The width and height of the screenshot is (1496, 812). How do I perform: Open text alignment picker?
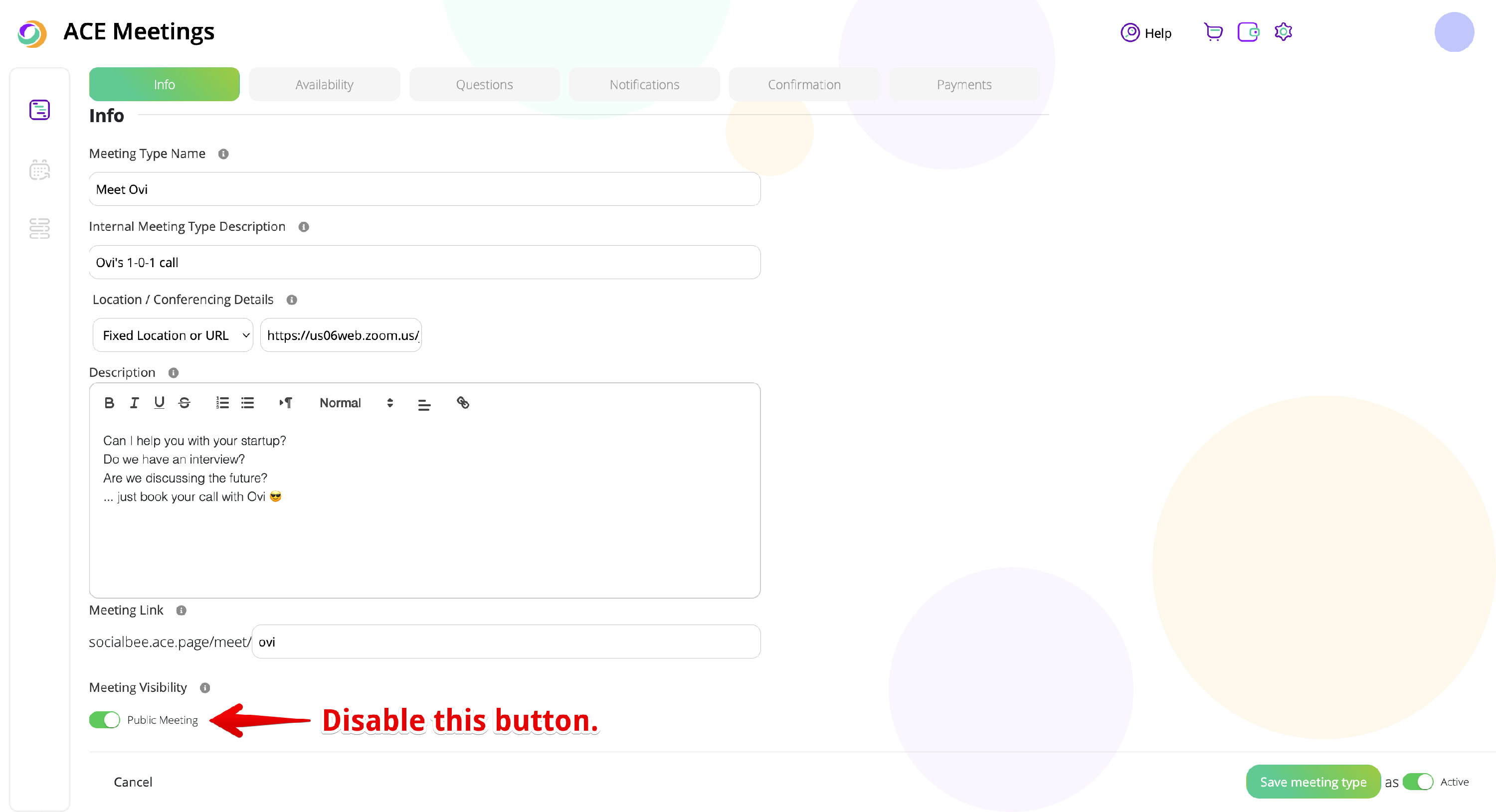pos(424,404)
